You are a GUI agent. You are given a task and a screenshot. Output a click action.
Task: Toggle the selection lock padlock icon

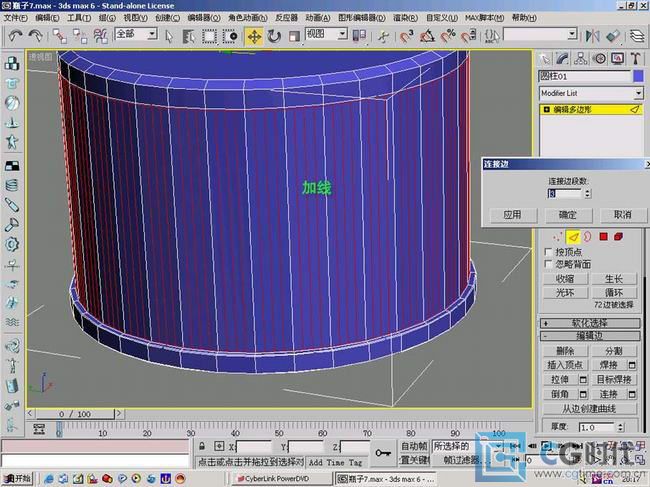[201, 446]
